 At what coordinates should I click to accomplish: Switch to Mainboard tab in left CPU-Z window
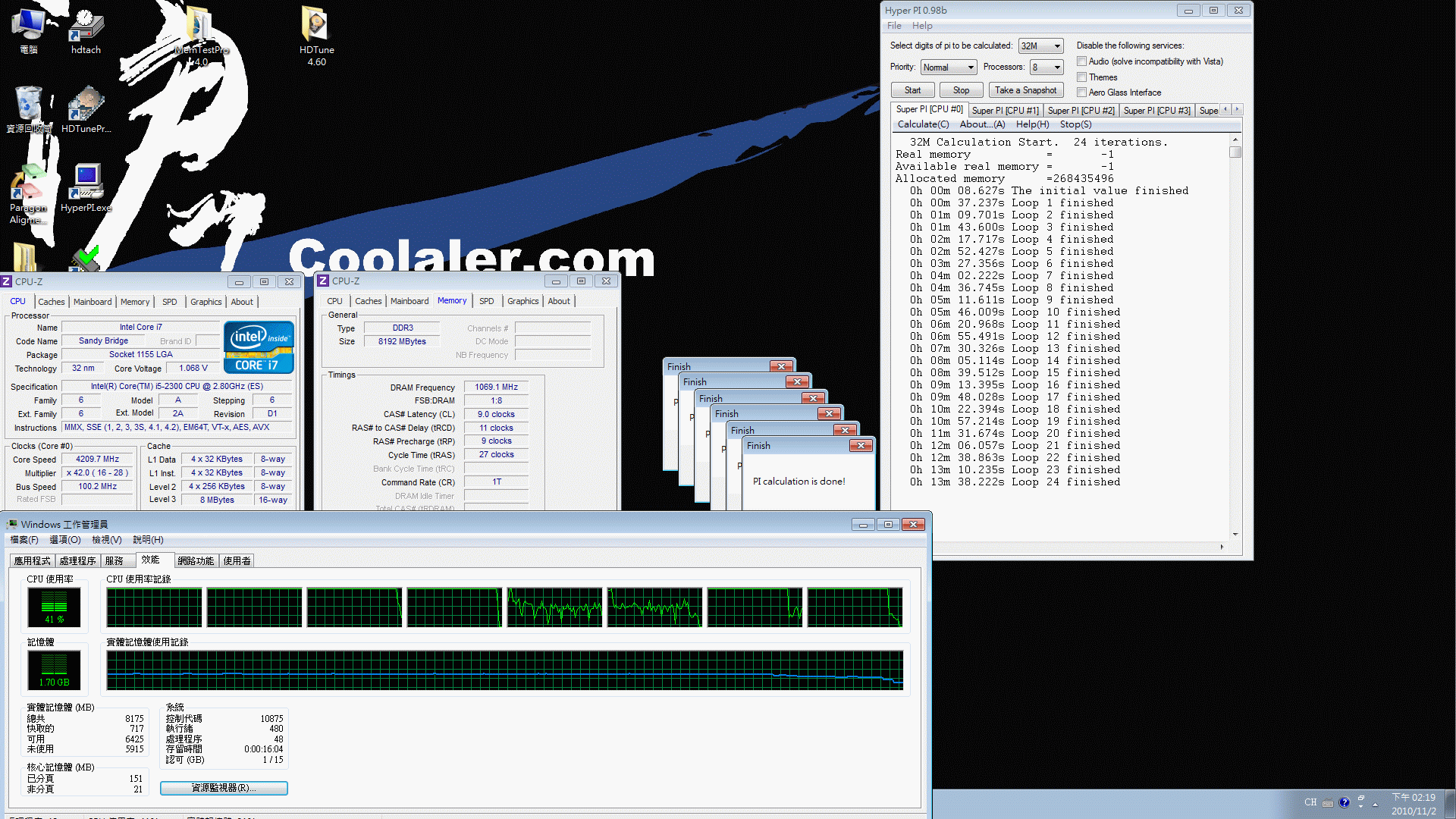(93, 302)
